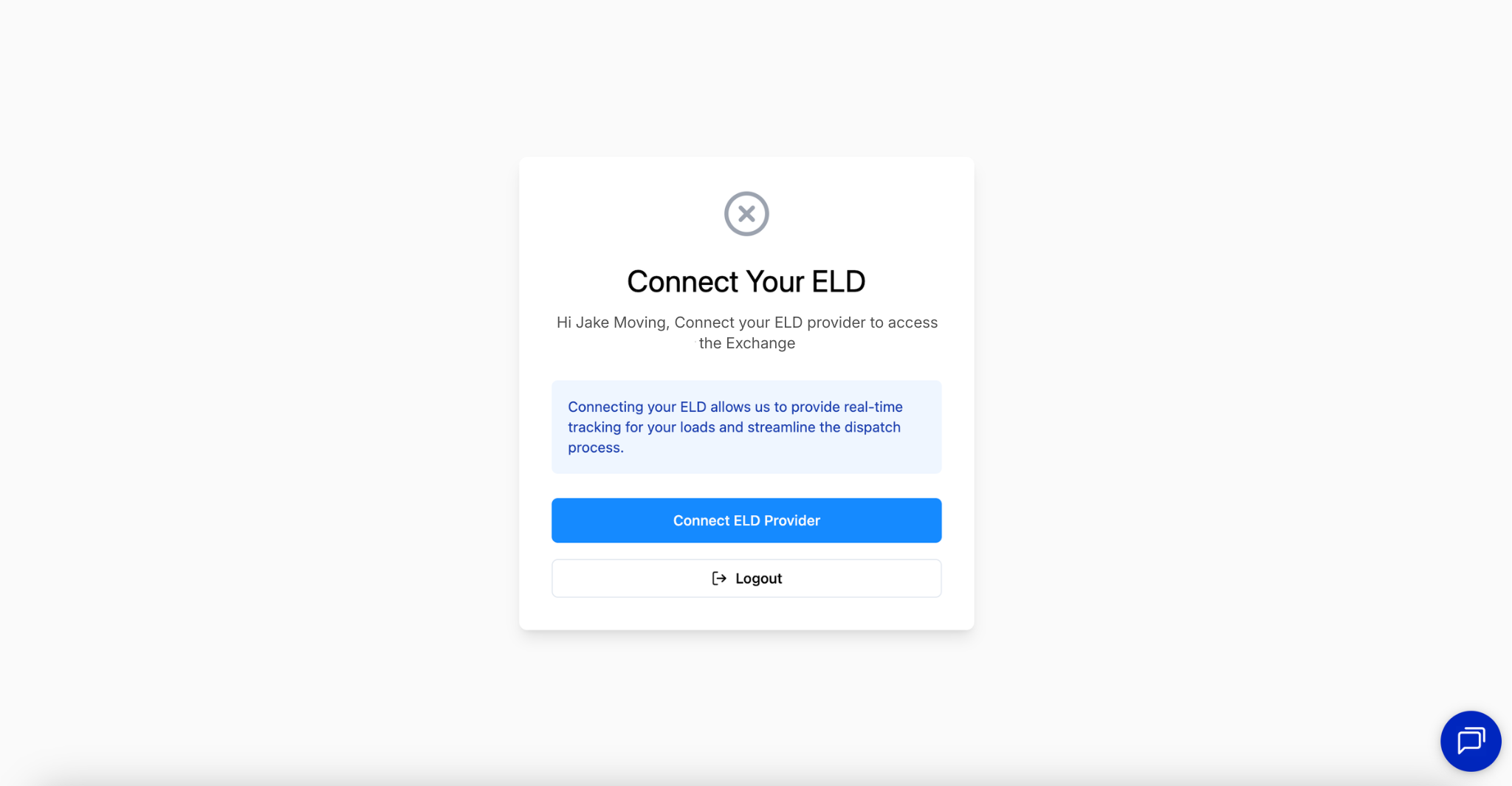Click the word "Connecting" in the blue notice

(x=605, y=407)
